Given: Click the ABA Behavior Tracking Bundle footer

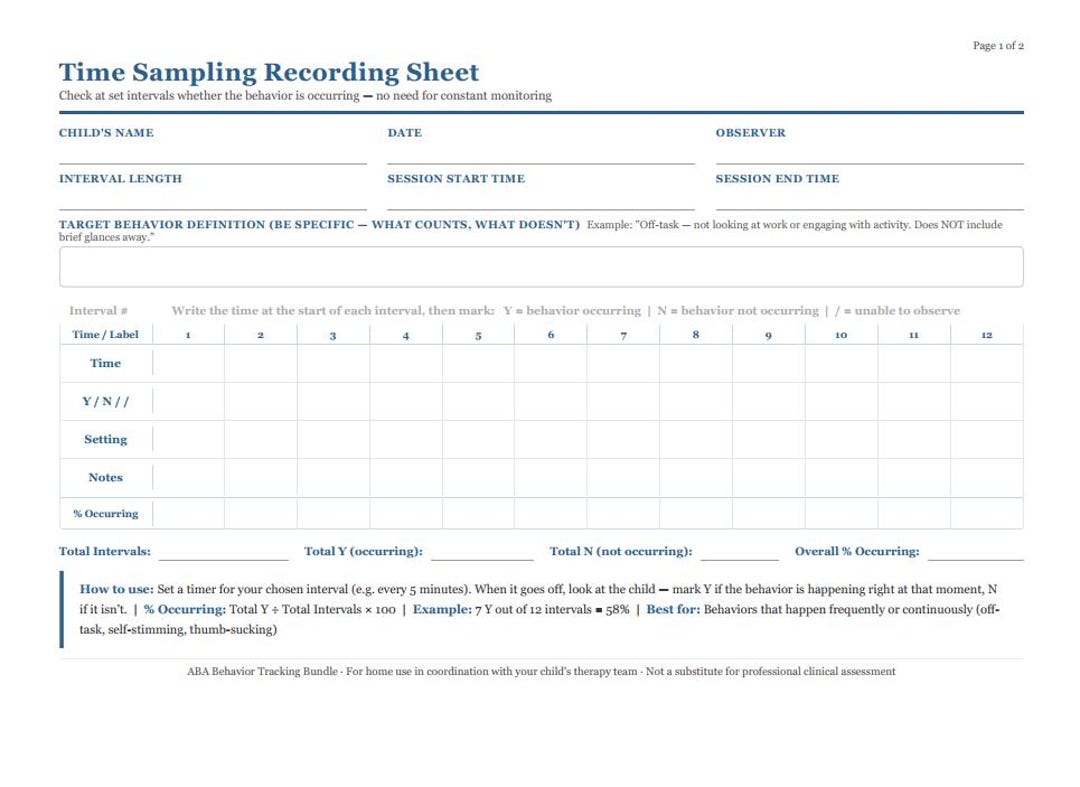Looking at the screenshot, I should (541, 671).
